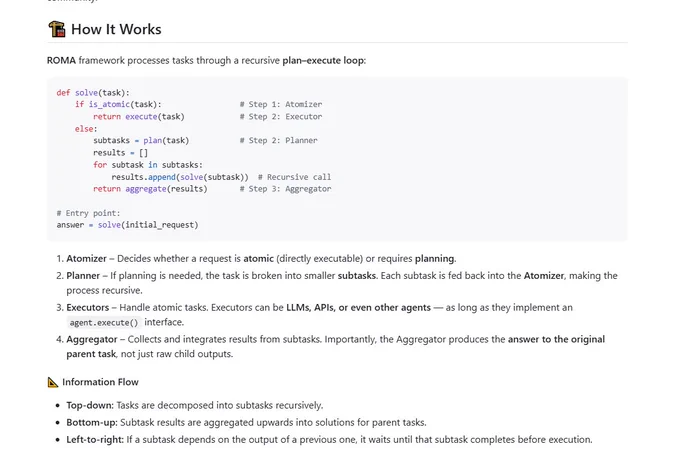Click the Top-down bullet label
The image size is (680, 455).
point(90,405)
